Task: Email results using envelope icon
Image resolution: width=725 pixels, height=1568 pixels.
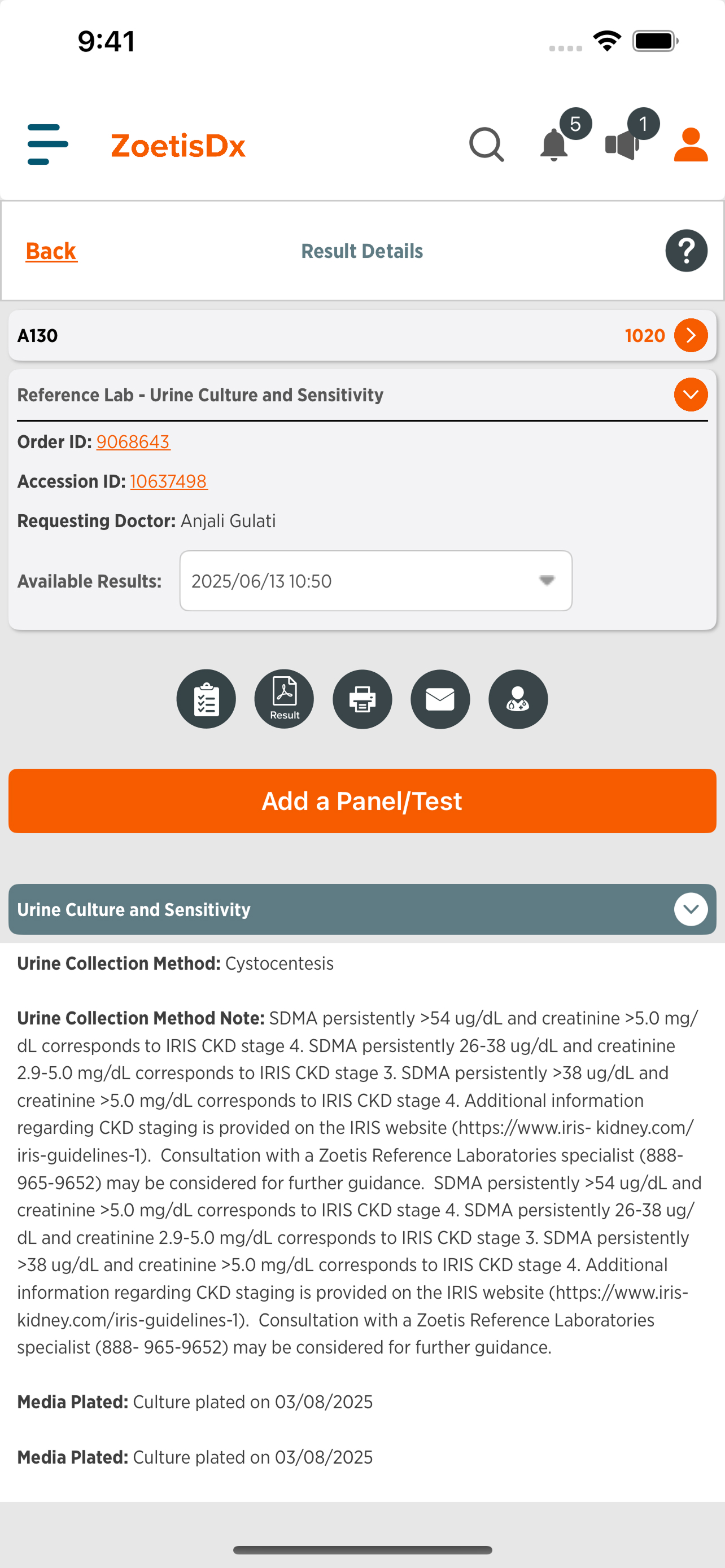Action: click(440, 699)
